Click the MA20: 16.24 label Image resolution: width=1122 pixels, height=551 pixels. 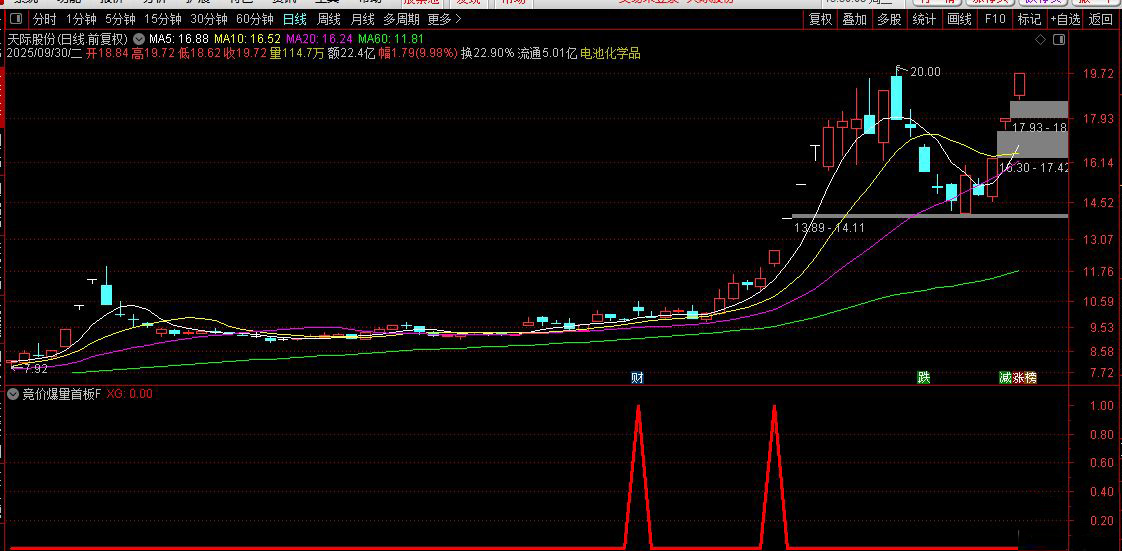318,39
